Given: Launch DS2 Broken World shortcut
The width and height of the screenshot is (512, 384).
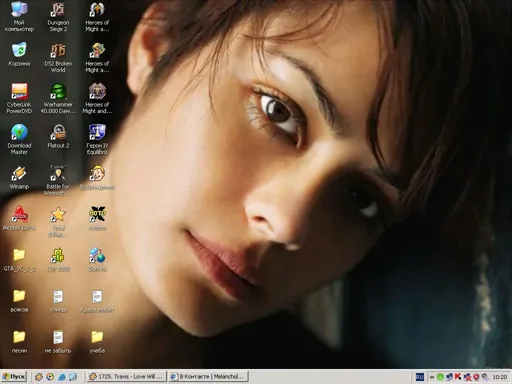Looking at the screenshot, I should pos(58,58).
